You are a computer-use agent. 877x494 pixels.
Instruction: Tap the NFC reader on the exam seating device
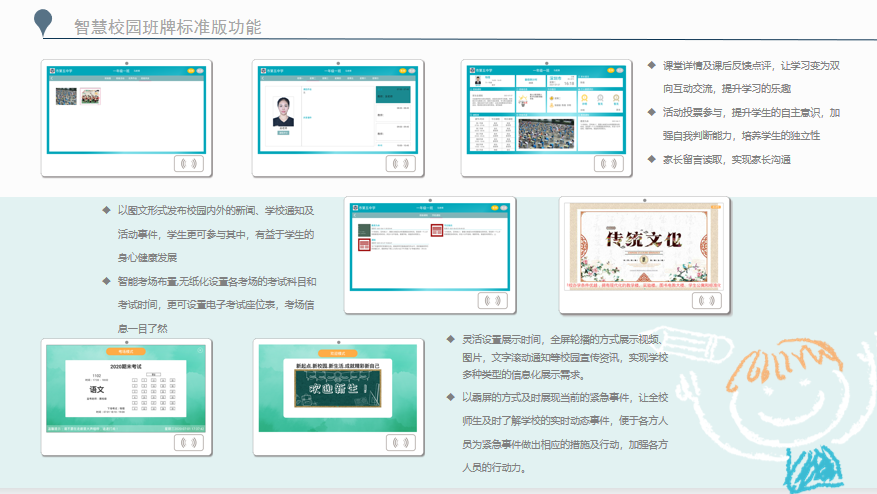[x=189, y=442]
